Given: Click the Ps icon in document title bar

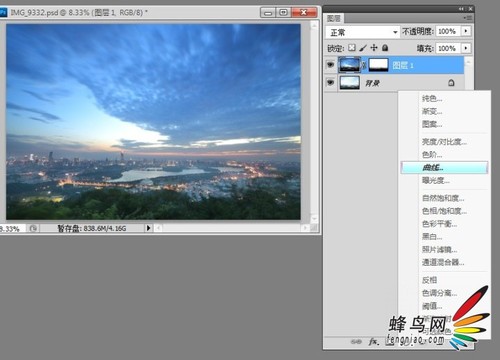Looking at the screenshot, I should (3, 12).
